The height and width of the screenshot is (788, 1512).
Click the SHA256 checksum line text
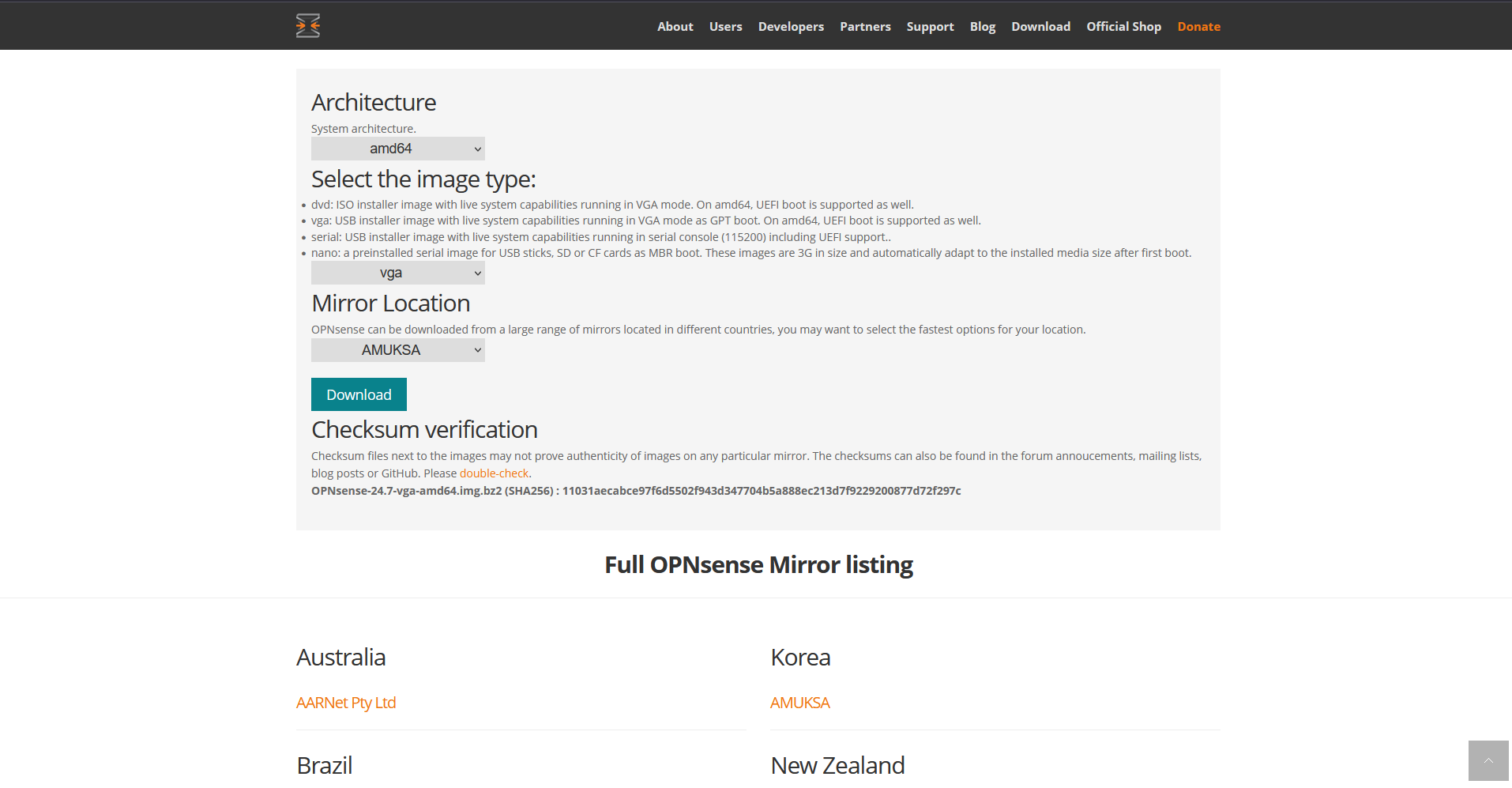(x=636, y=491)
